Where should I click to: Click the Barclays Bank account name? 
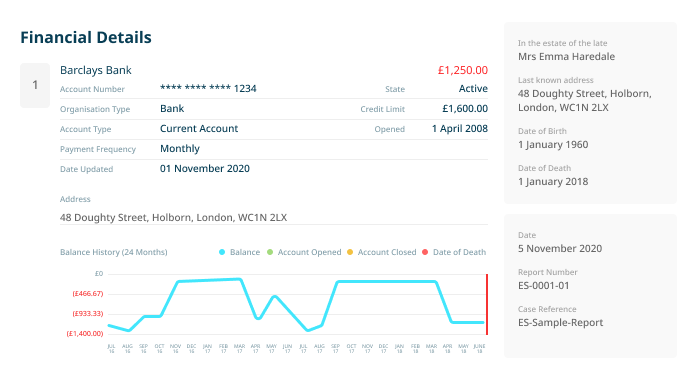point(96,70)
